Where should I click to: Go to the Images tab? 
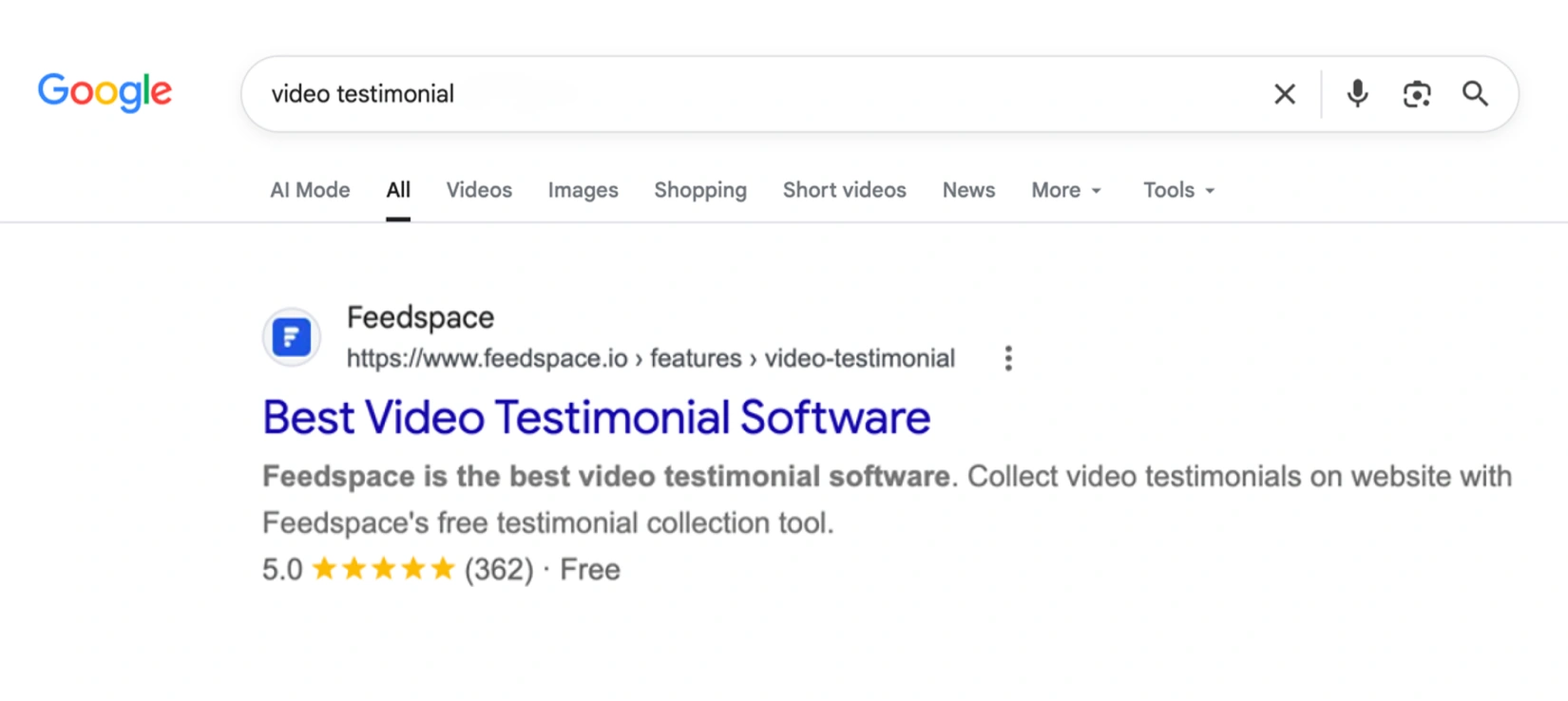583,190
